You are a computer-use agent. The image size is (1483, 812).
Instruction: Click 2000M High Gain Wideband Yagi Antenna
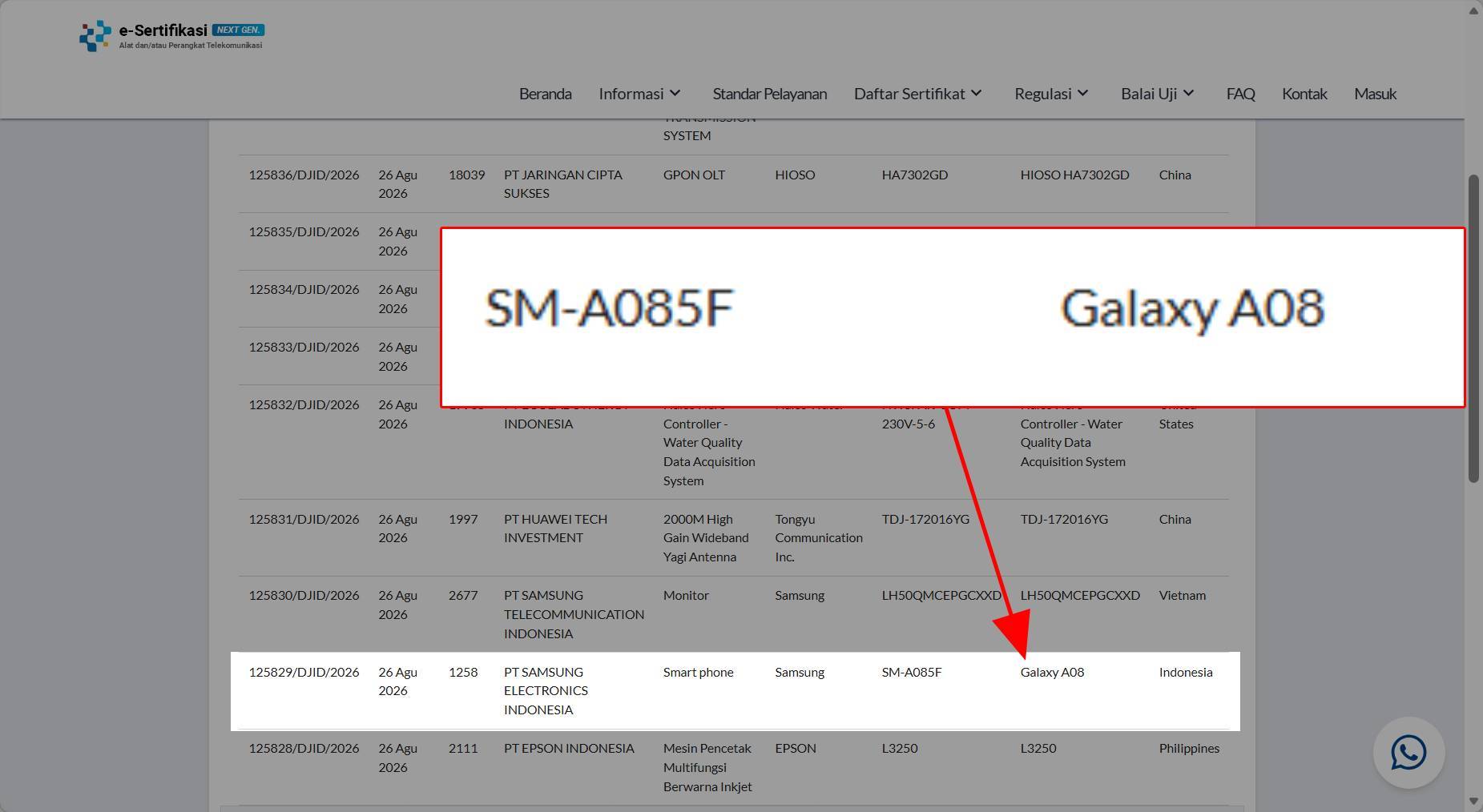tap(706, 538)
